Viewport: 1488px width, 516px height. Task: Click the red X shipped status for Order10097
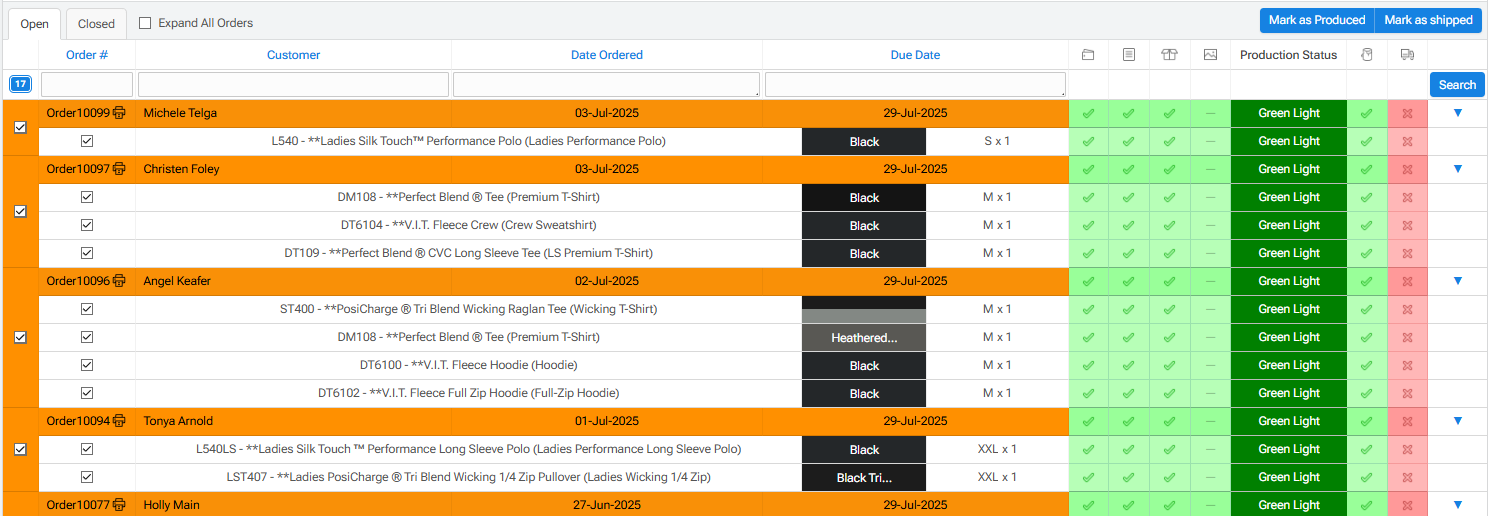(x=1407, y=169)
